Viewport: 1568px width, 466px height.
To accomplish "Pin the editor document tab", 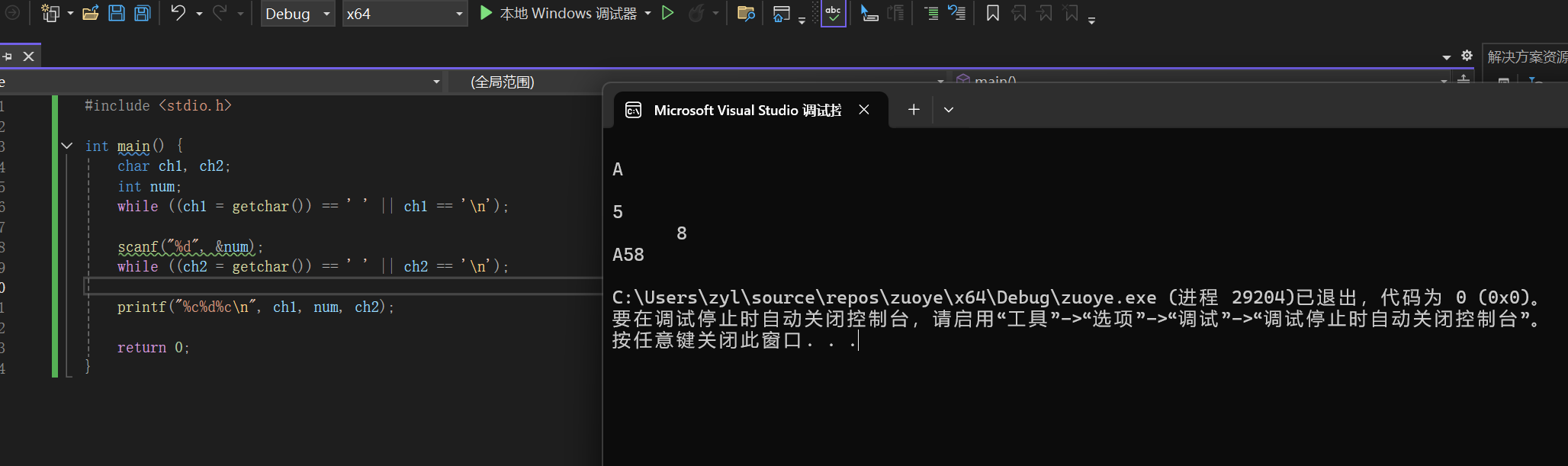I will click(8, 56).
